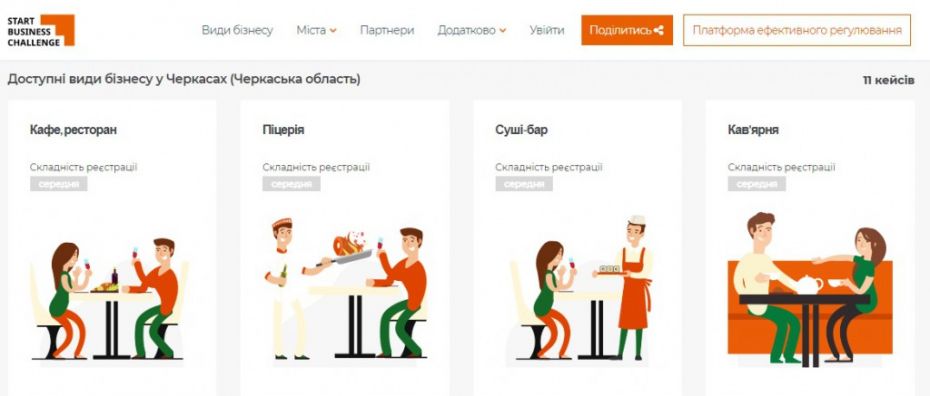
Task: Click the orange chevron next to Міста
Action: [x=333, y=31]
